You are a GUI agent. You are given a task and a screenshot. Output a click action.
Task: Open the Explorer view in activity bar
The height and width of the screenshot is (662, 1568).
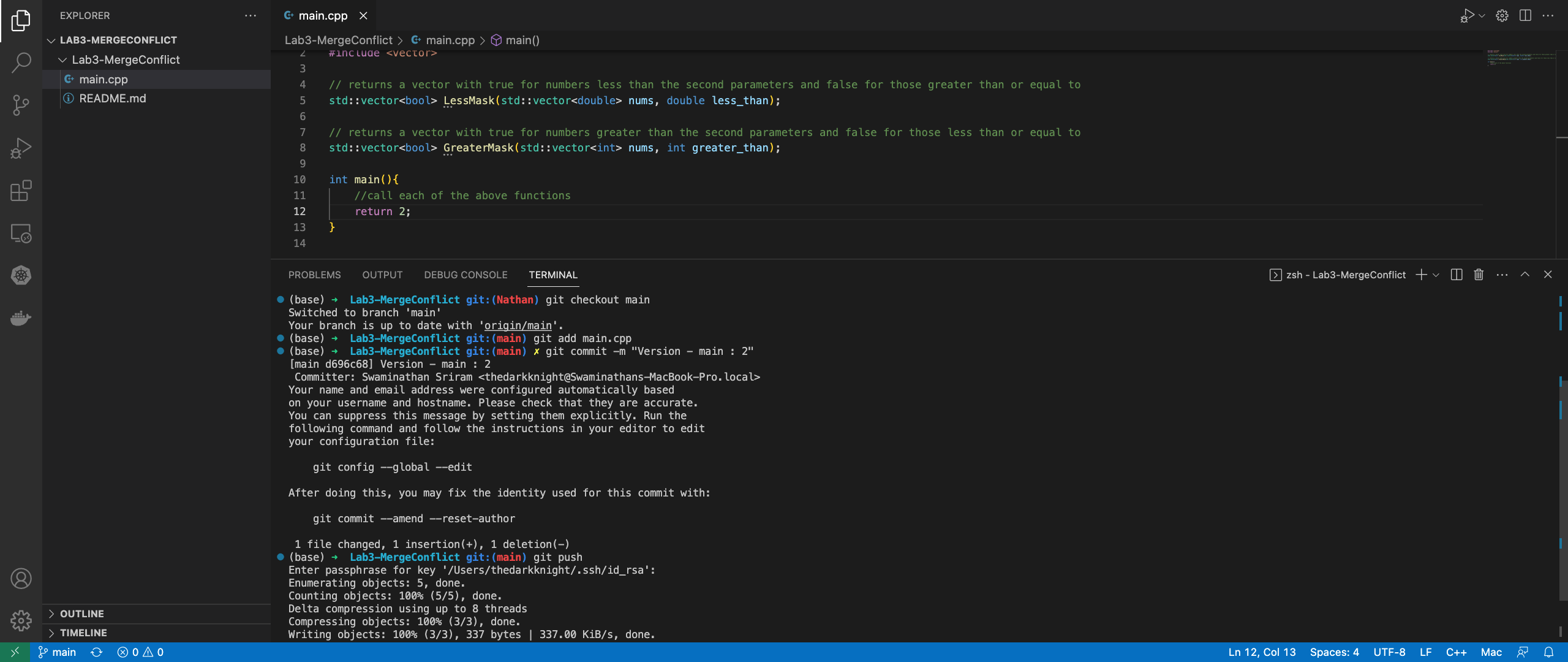point(21,21)
